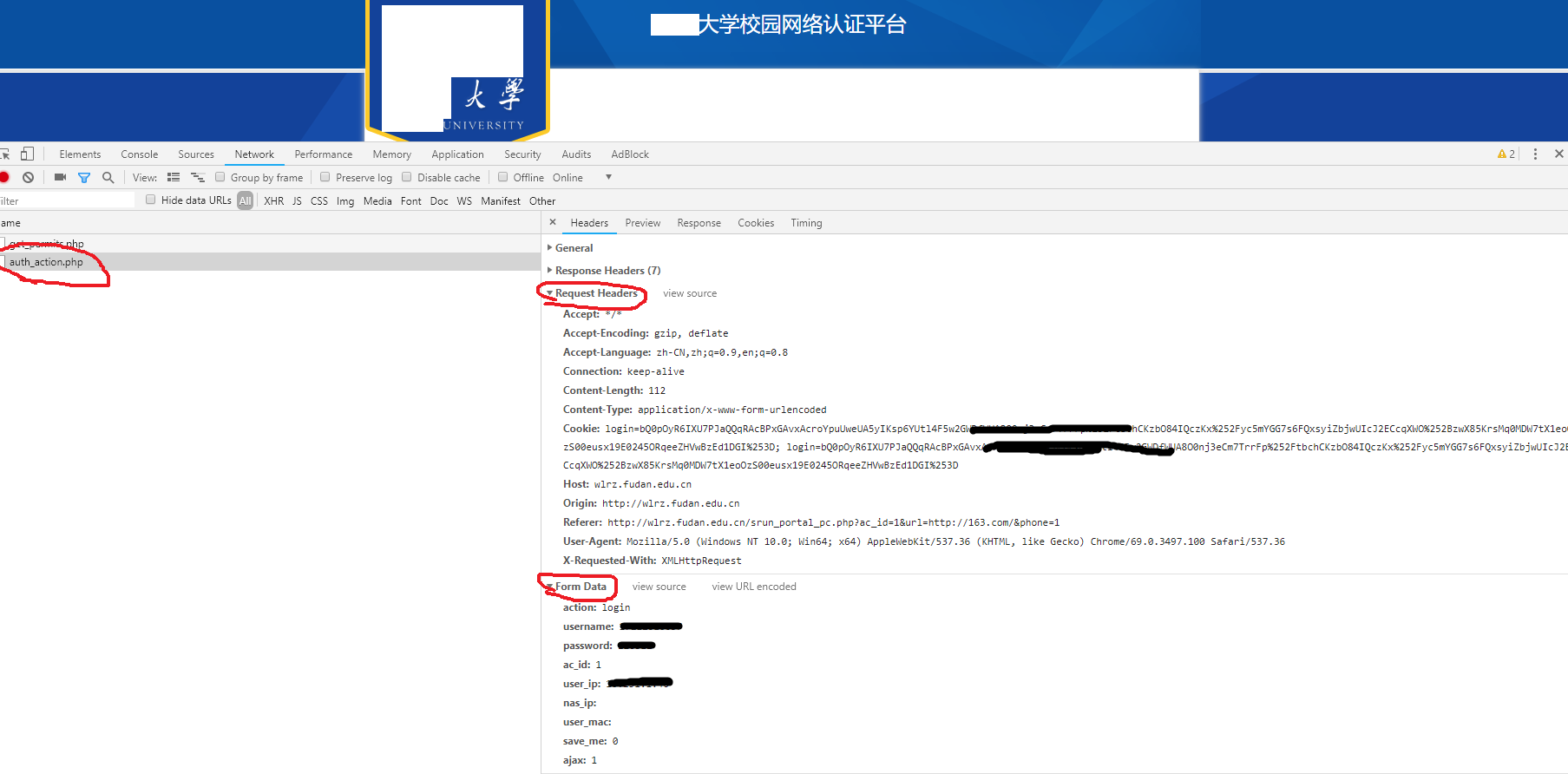The image size is (1568, 774).
Task: Click the action: login form field
Action: [596, 607]
